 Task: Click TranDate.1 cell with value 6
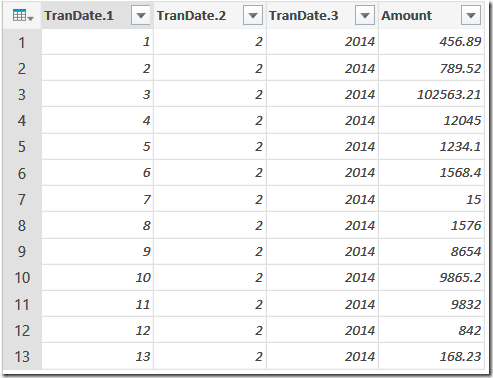[x=97, y=173]
